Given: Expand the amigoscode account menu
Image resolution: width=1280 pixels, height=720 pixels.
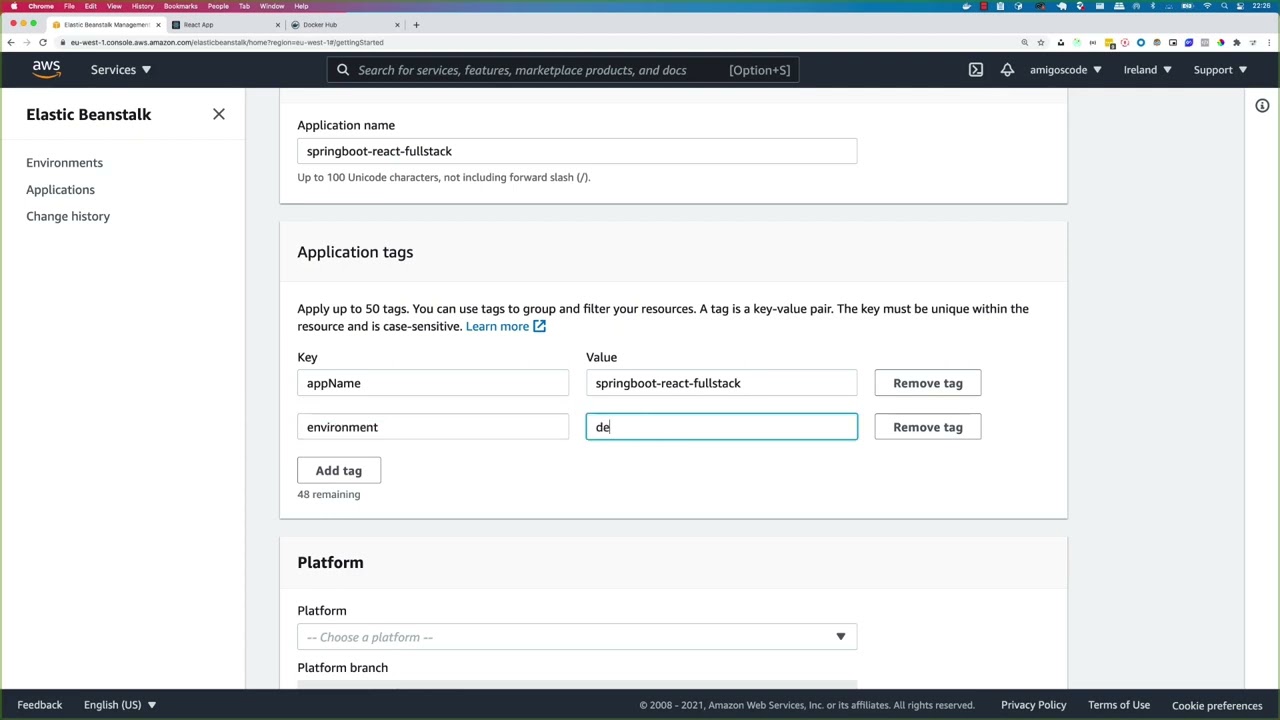Looking at the screenshot, I should 1066,70.
